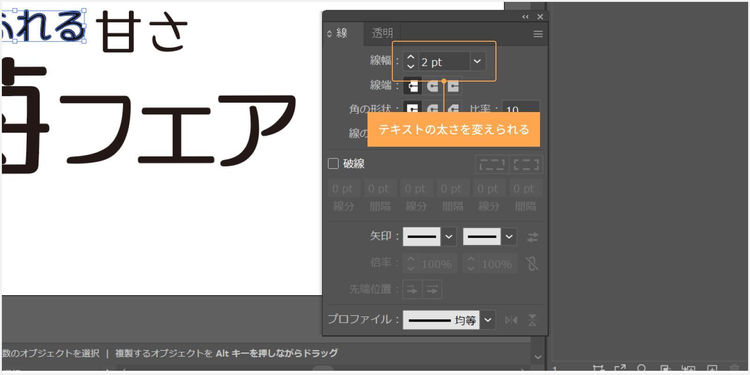Click the 甘さ text on canvas
The height and width of the screenshot is (375, 750).
(142, 32)
